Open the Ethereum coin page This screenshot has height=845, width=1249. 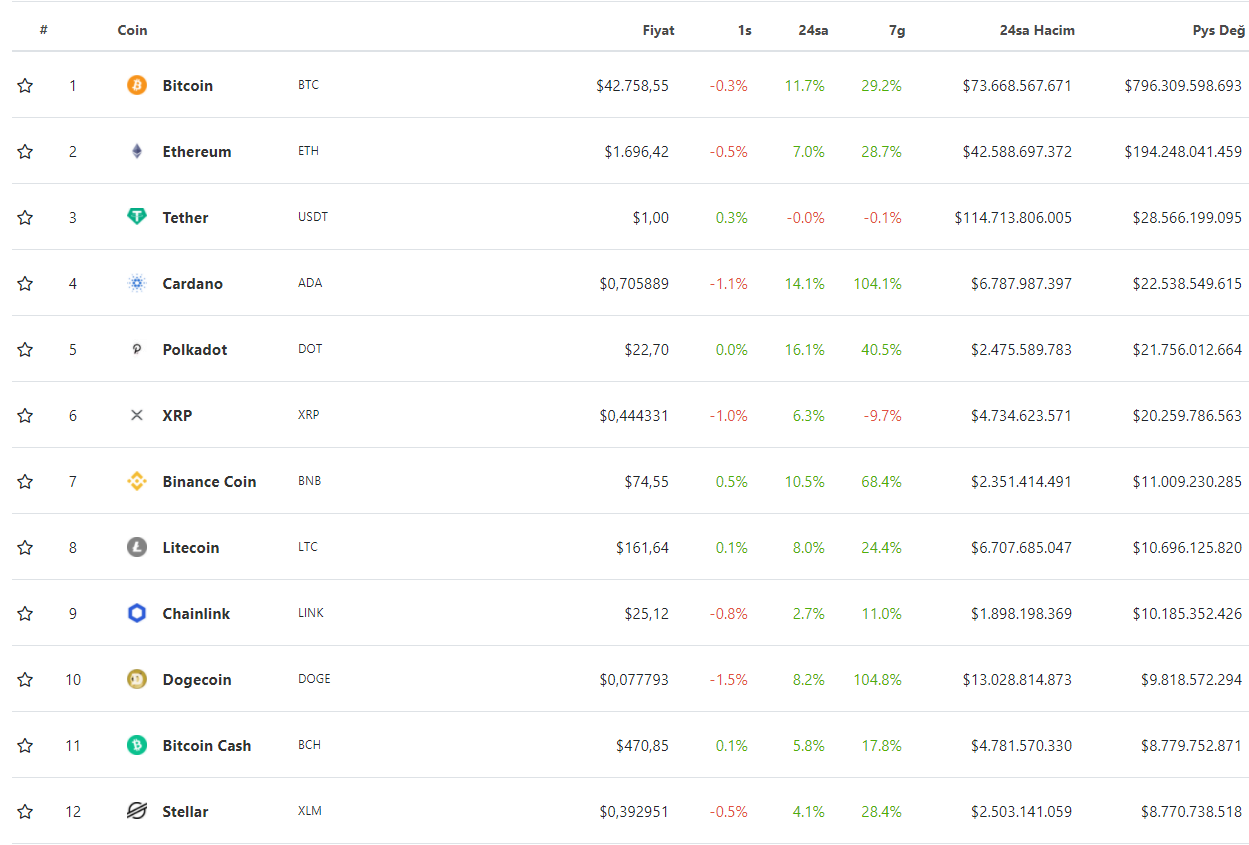pyautogui.click(x=197, y=152)
